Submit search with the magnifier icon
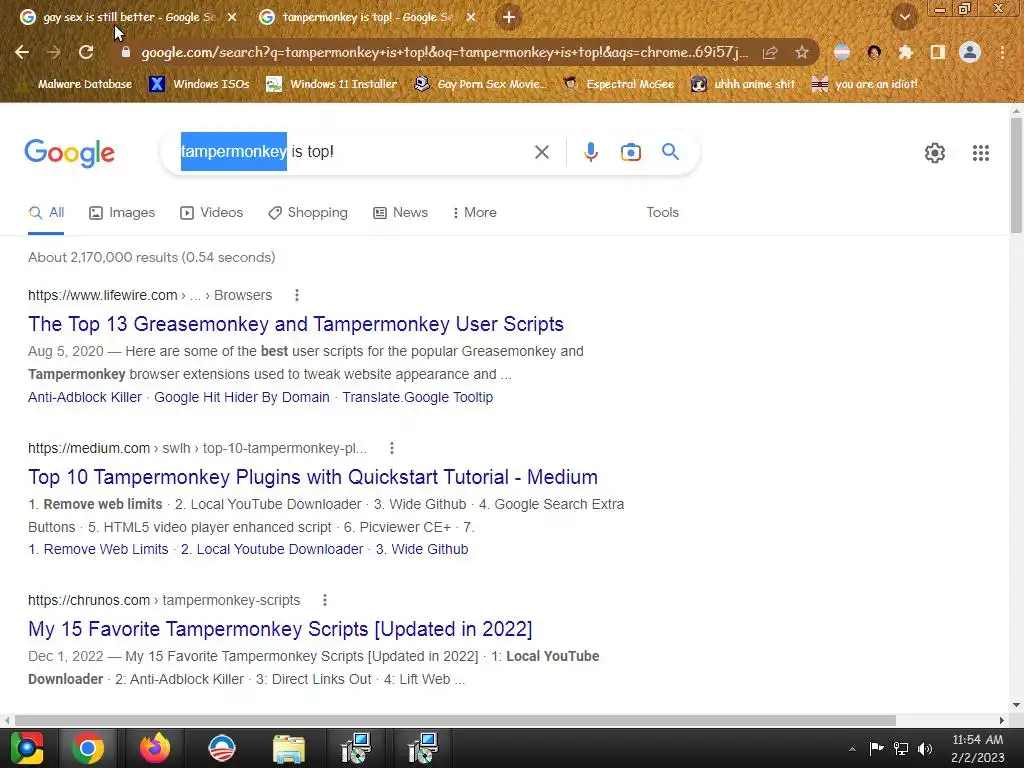Image resolution: width=1024 pixels, height=768 pixels. [670, 152]
